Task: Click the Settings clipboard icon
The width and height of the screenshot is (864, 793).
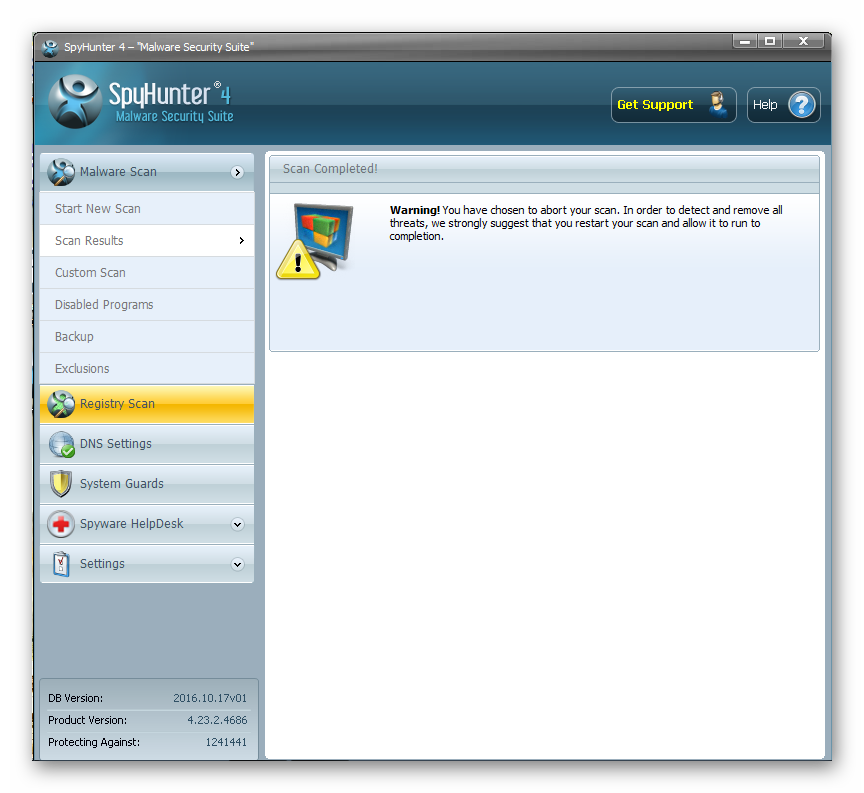Action: (x=61, y=564)
